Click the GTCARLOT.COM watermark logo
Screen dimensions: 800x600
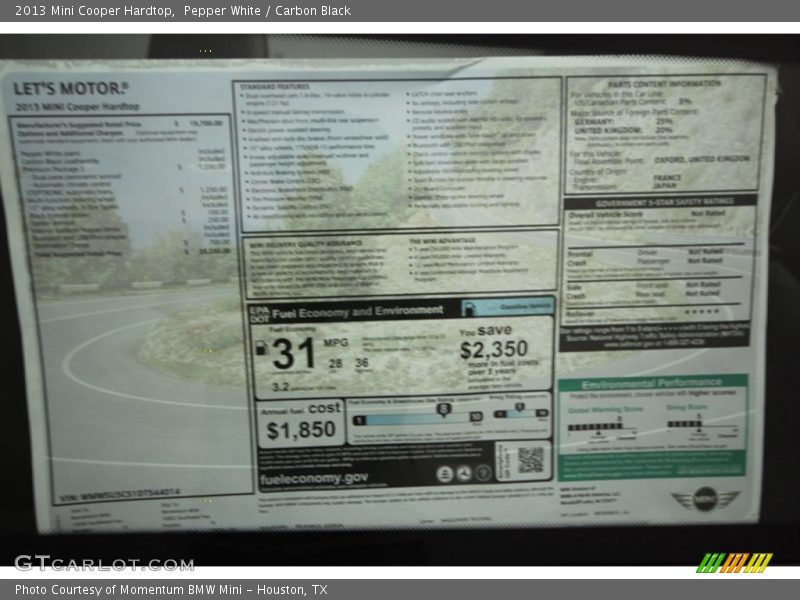pos(104,563)
